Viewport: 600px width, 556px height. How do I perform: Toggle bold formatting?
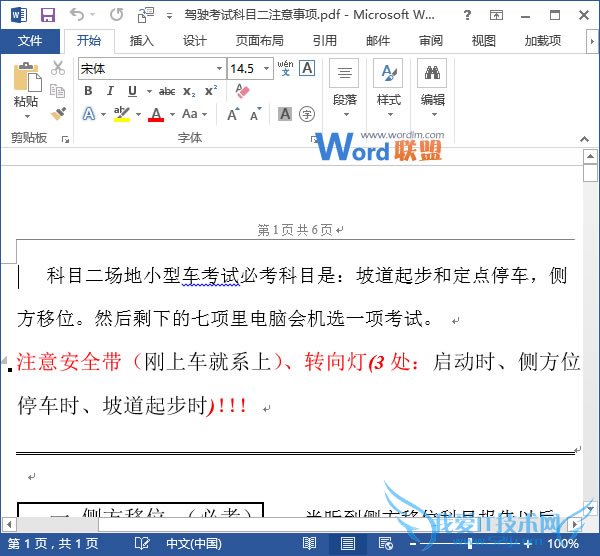point(88,91)
